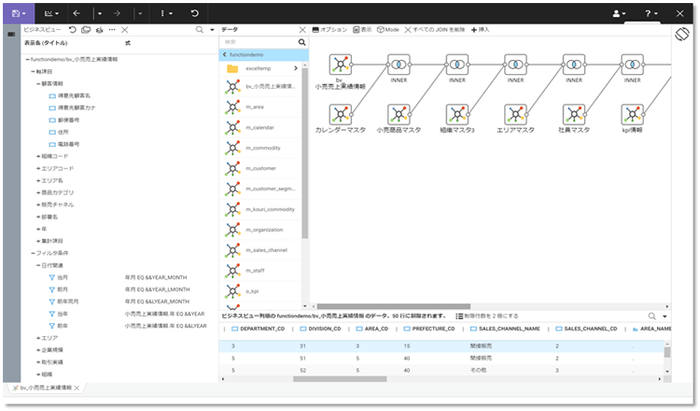Viewport: 700px width, 411px height.
Task: Click the オプション button in the join toolbar
Action: point(329,29)
